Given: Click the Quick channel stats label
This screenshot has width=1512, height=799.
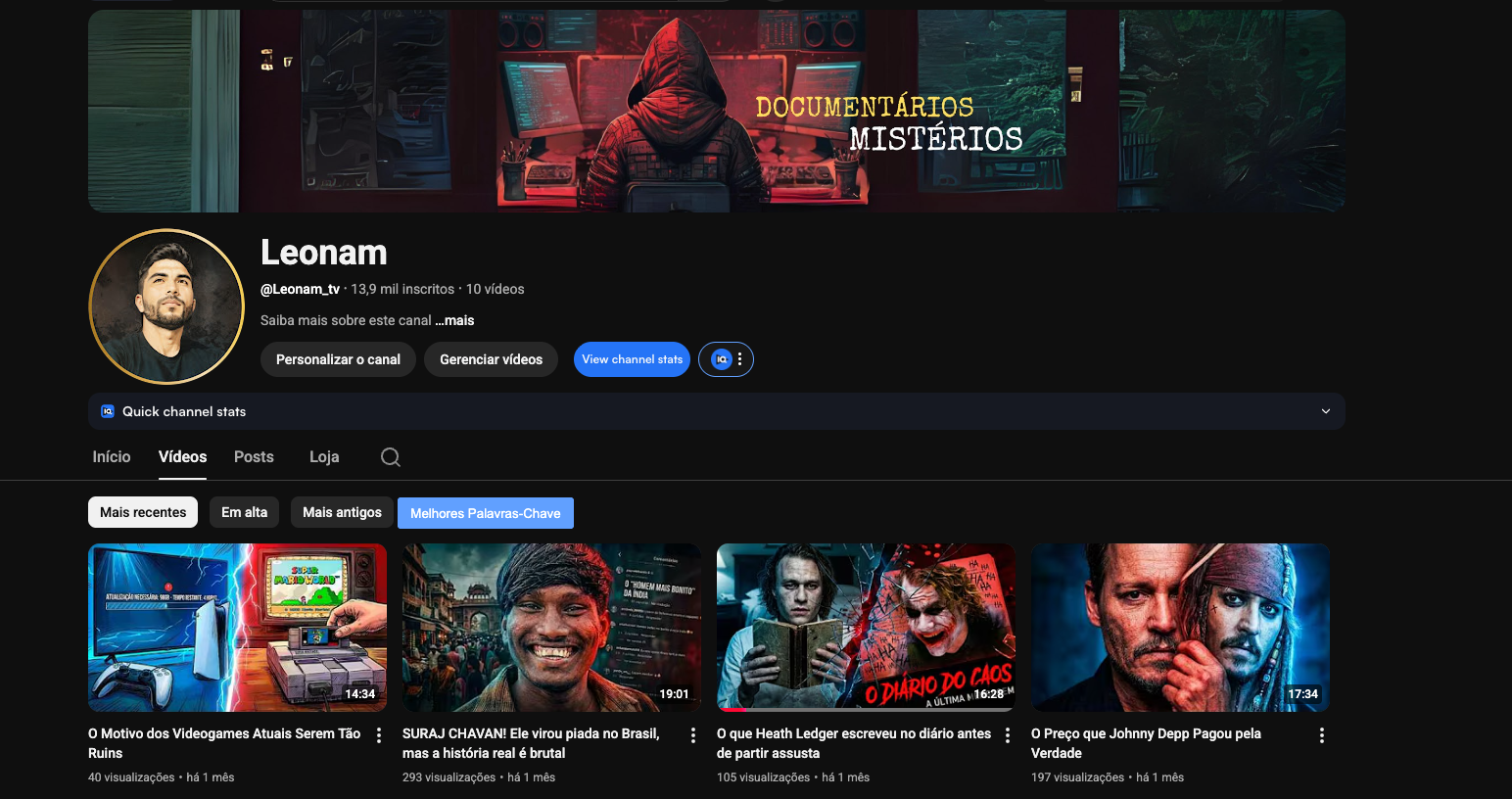Looking at the screenshot, I should tap(184, 411).
